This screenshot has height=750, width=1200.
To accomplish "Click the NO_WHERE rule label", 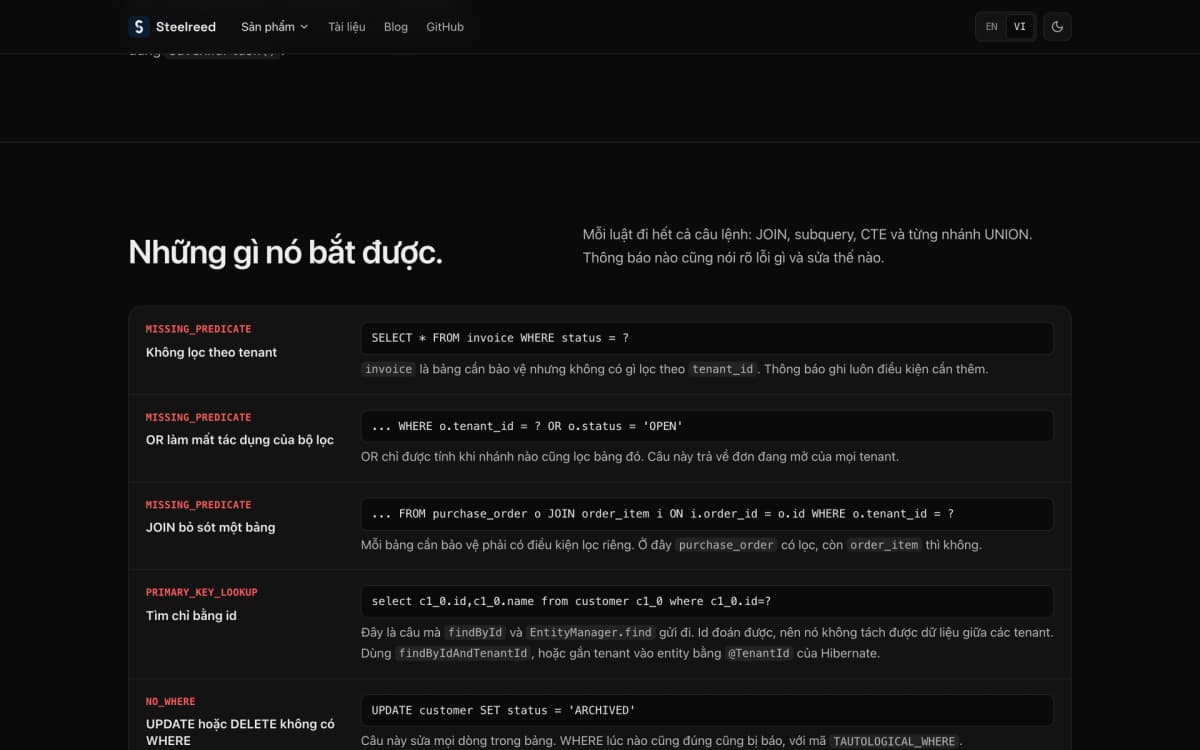I will (x=171, y=702).
